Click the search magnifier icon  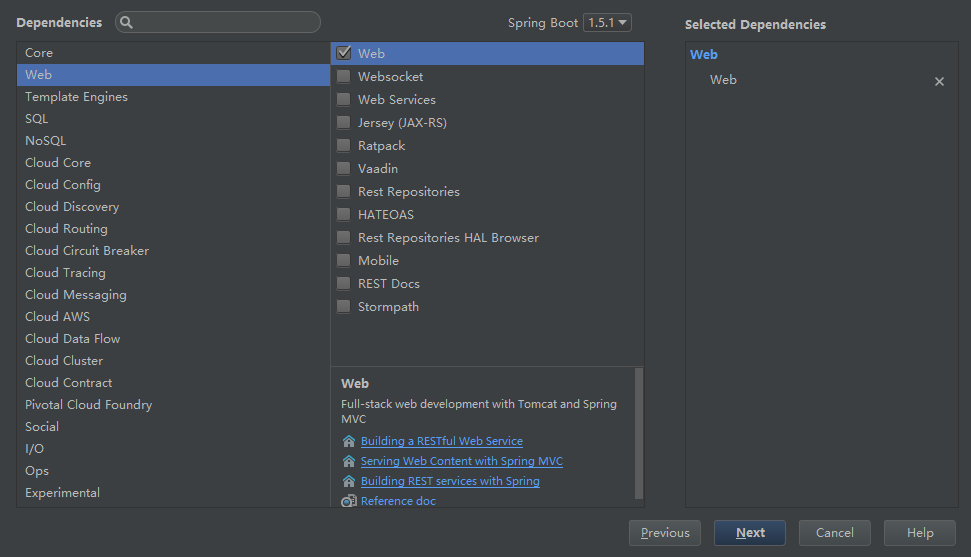pyautogui.click(x=126, y=22)
